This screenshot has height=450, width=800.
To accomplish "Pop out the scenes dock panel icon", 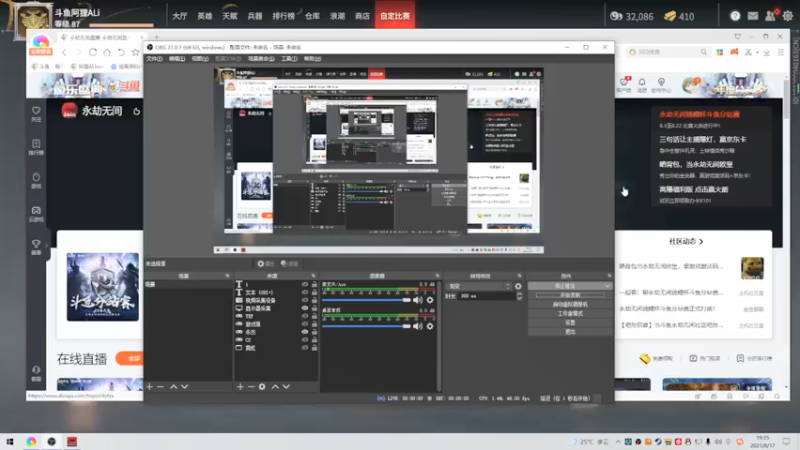I will (228, 276).
